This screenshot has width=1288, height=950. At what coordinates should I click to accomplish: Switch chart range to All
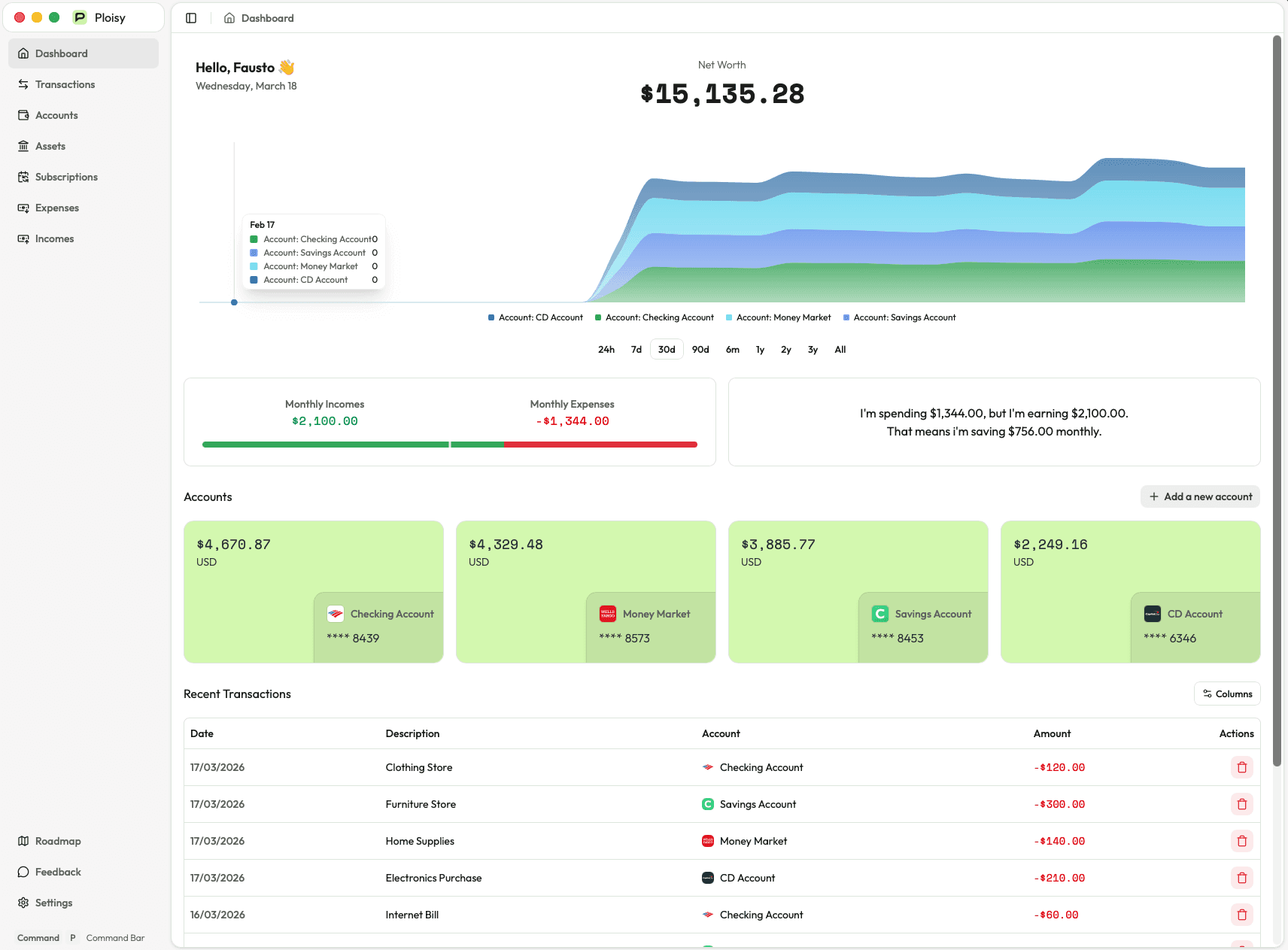click(x=840, y=350)
